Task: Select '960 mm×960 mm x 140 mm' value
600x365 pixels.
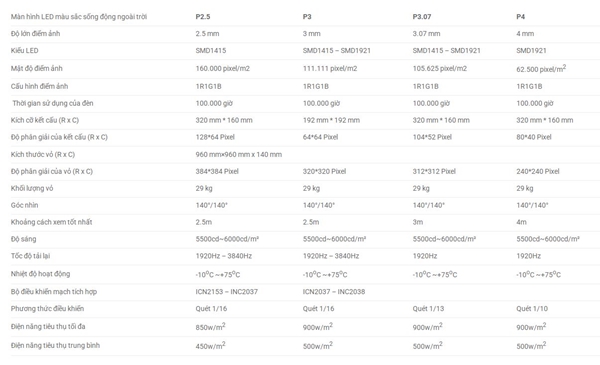Action: coord(239,155)
